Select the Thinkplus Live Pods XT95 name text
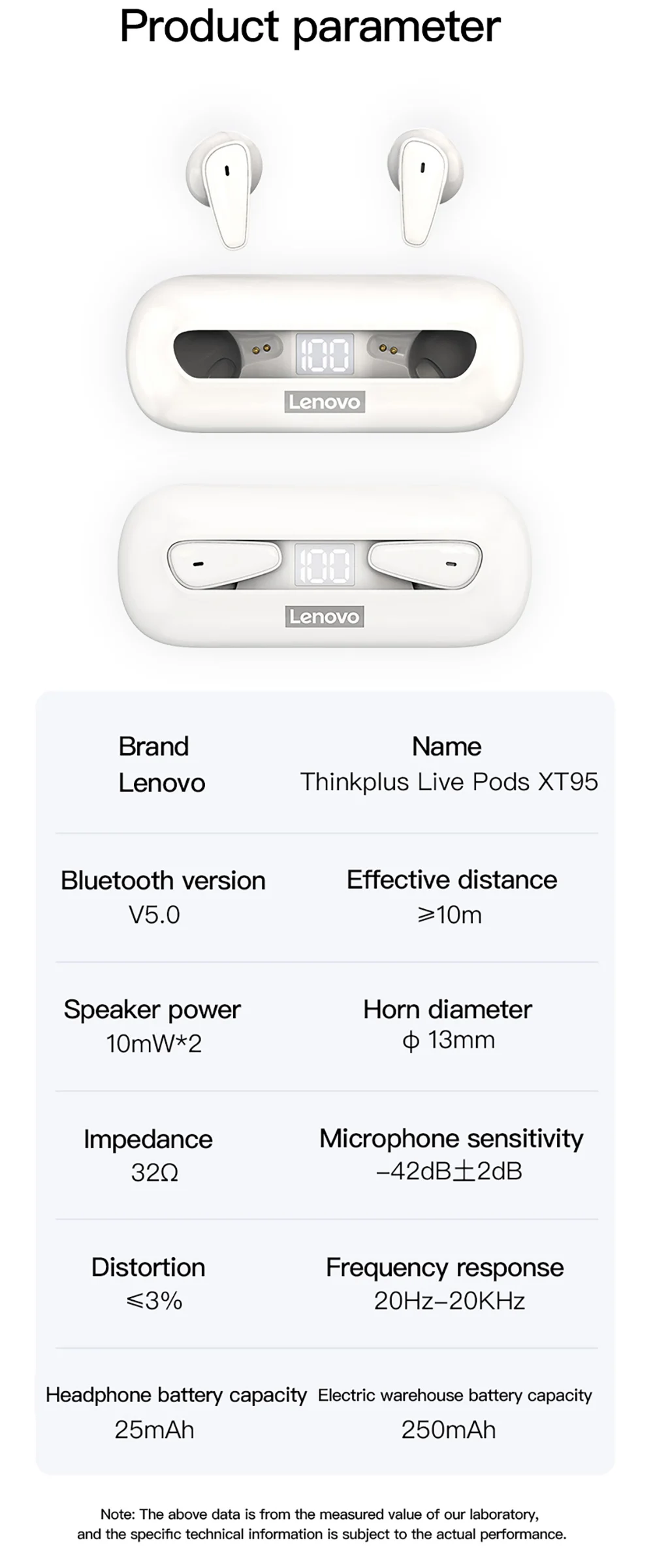The height and width of the screenshot is (1568, 653). 449,782
